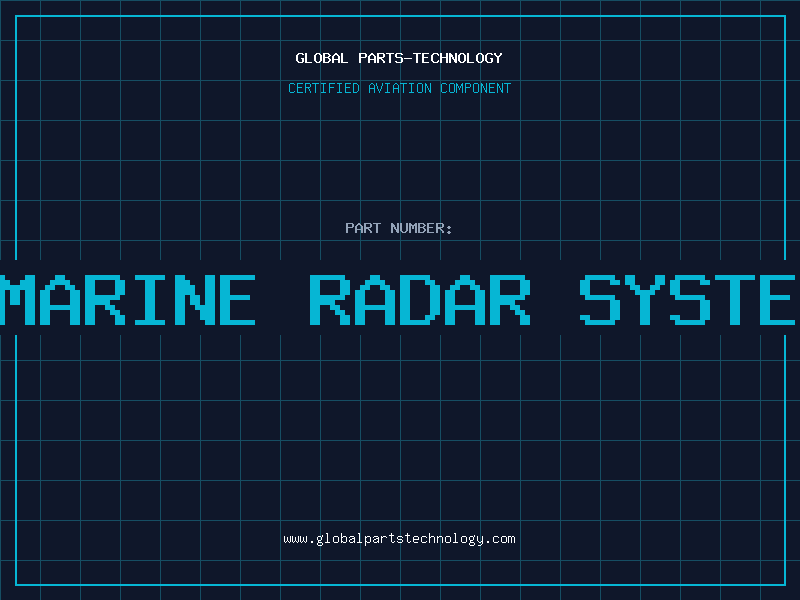
Task: Select the PARTS-TECHNOLOGY text in the header
Action: pyautogui.click(x=429, y=59)
